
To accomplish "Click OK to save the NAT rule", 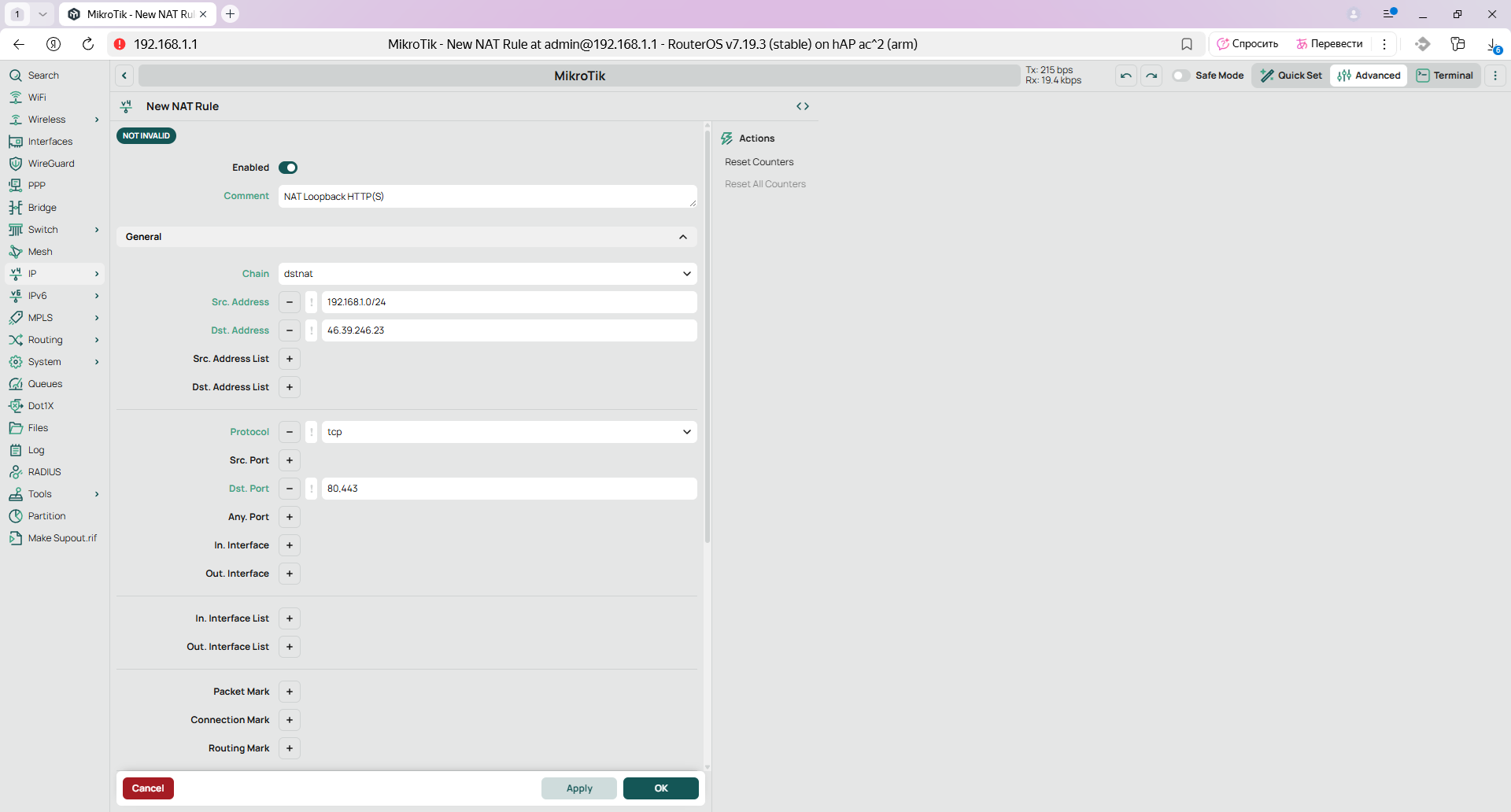I will [661, 788].
